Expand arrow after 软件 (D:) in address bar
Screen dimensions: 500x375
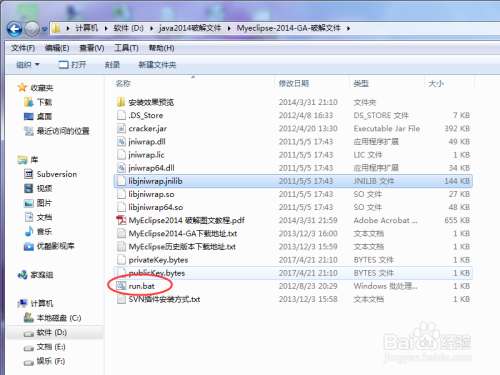[151, 28]
